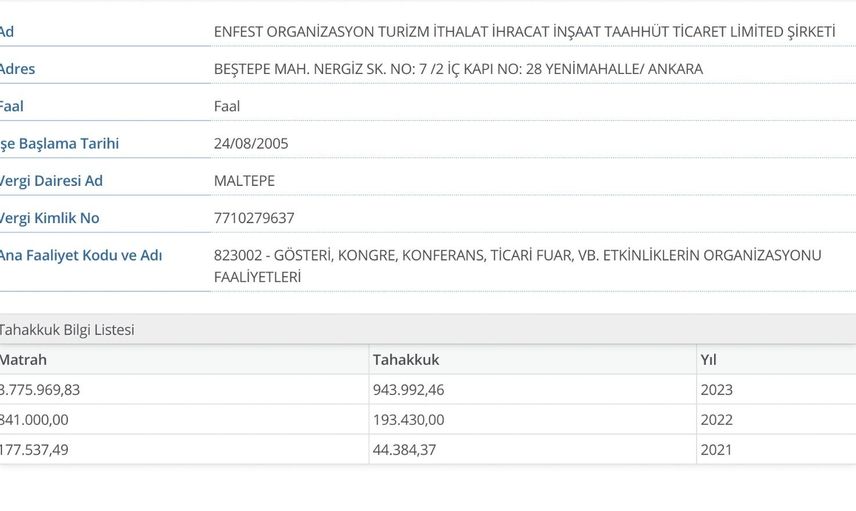Click the Vergi Kimlik No label
This screenshot has height=511, width=856.
[x=49, y=218]
